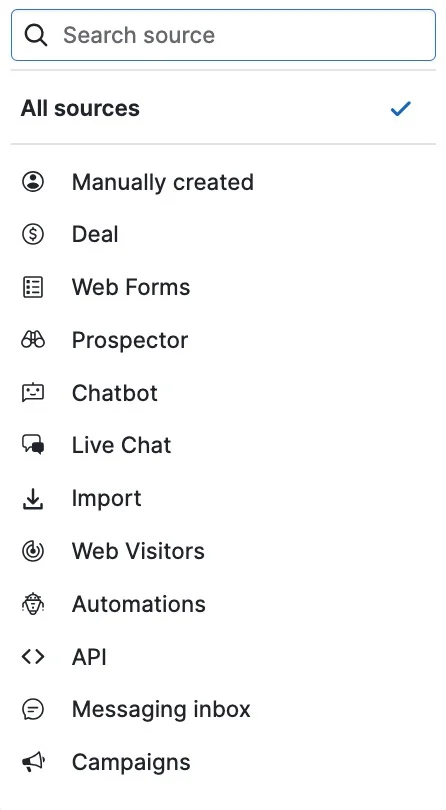Select Live Chat from the source list
This screenshot has height=810, width=446.
pyautogui.click(x=223, y=445)
